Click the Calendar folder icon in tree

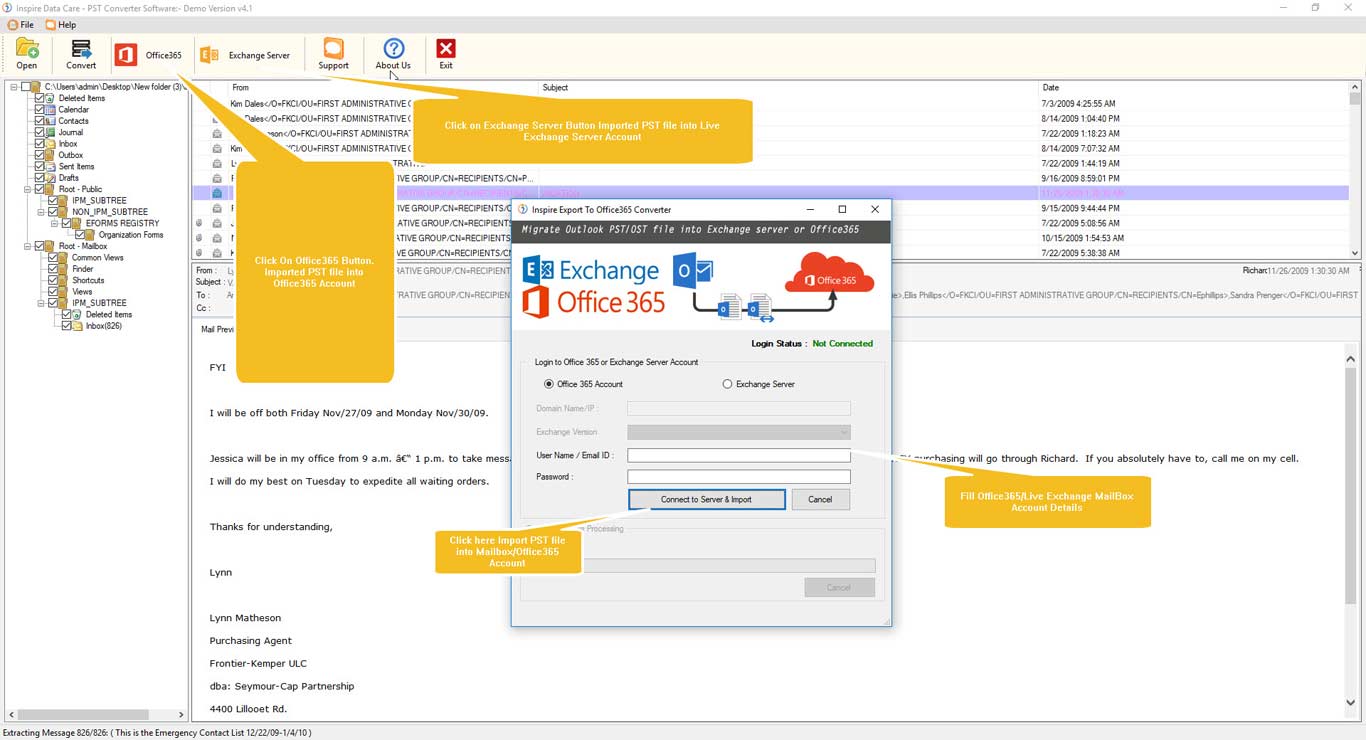[x=51, y=110]
